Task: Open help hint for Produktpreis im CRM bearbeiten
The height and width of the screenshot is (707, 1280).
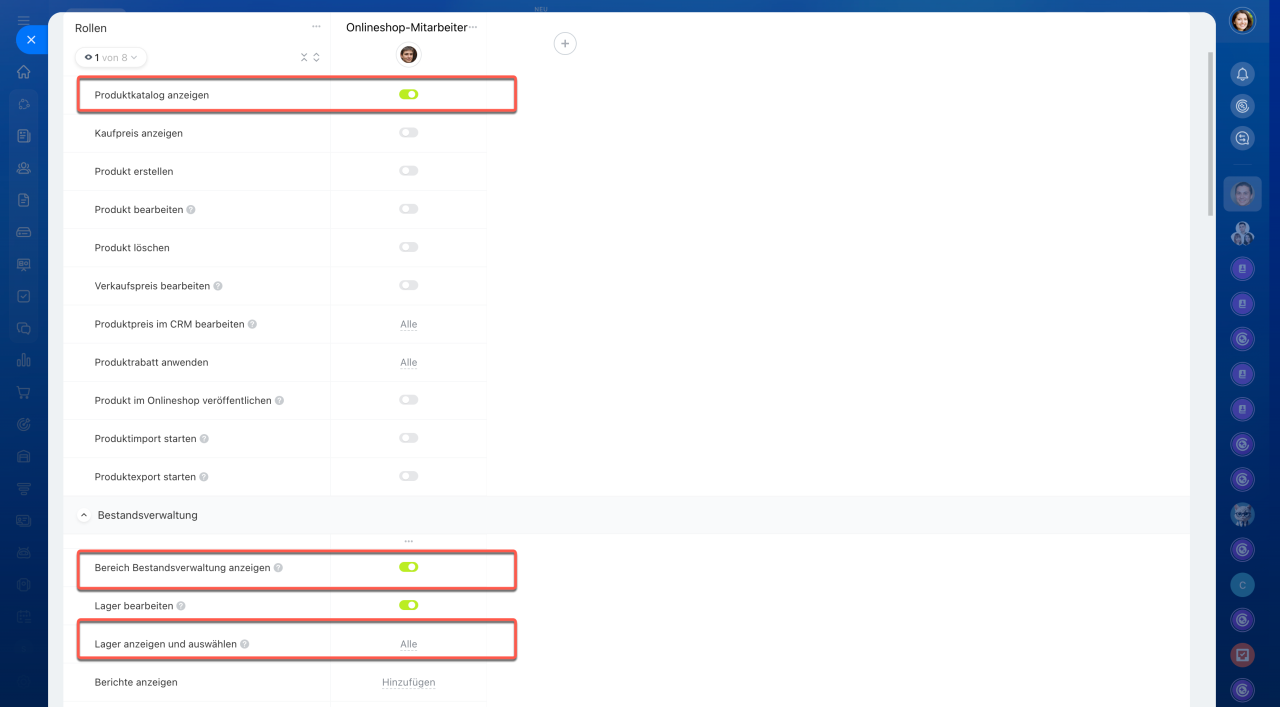Action: (252, 324)
